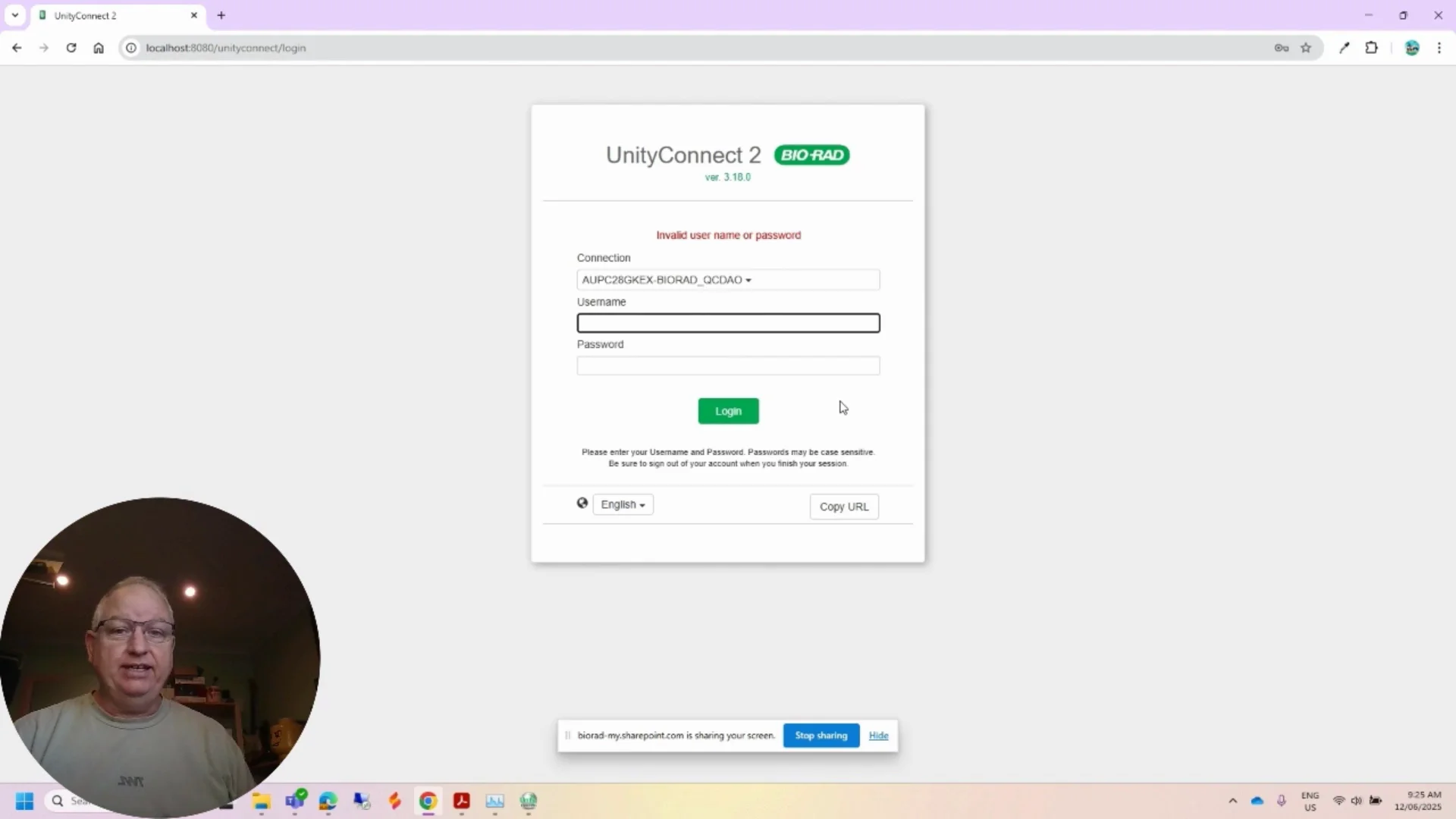Click the browser reload page icon
This screenshot has width=1456, height=819.
click(x=71, y=48)
